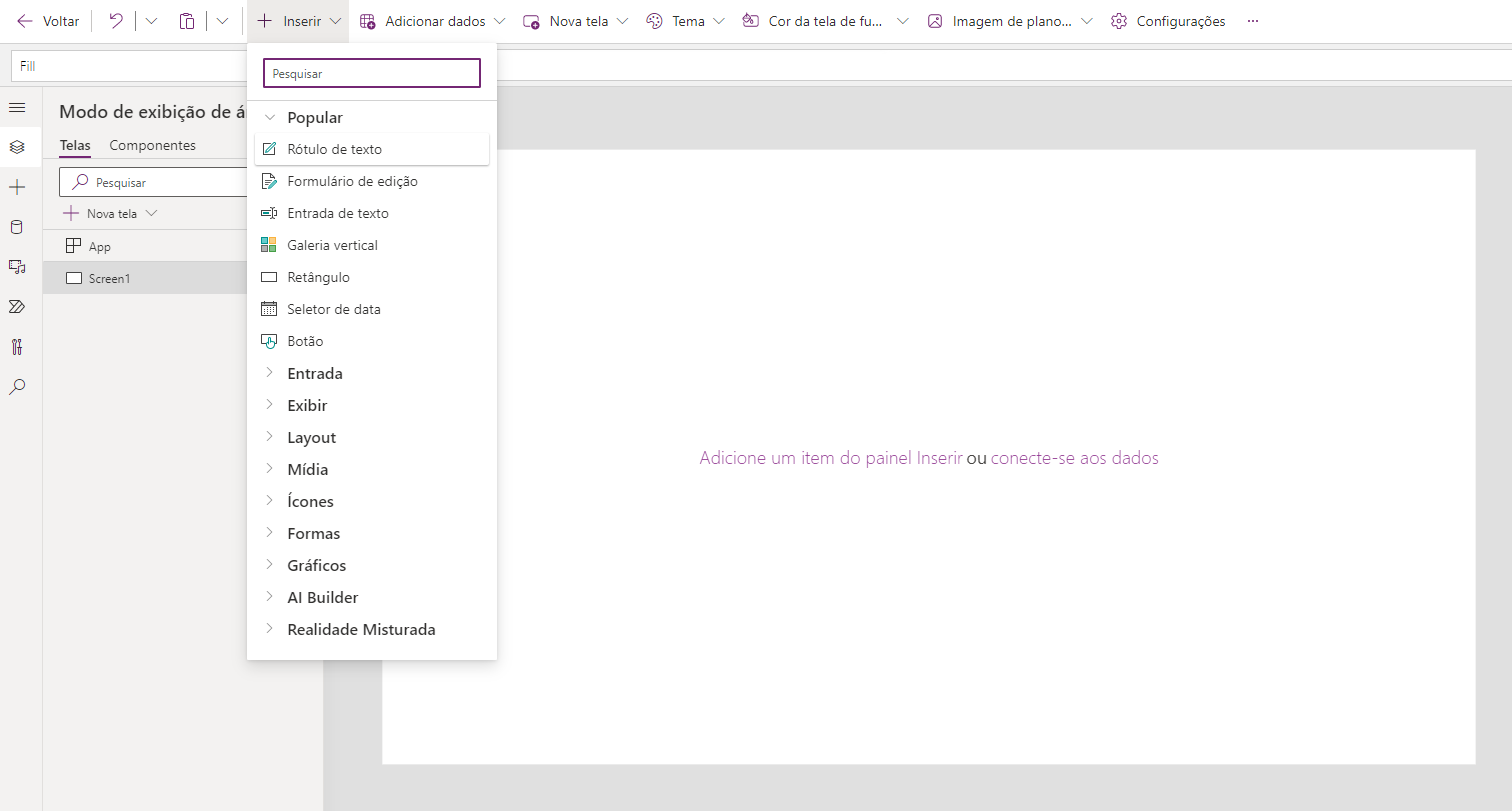
Task: Toggle the hamburger menu in left sidebar
Action: 17,107
